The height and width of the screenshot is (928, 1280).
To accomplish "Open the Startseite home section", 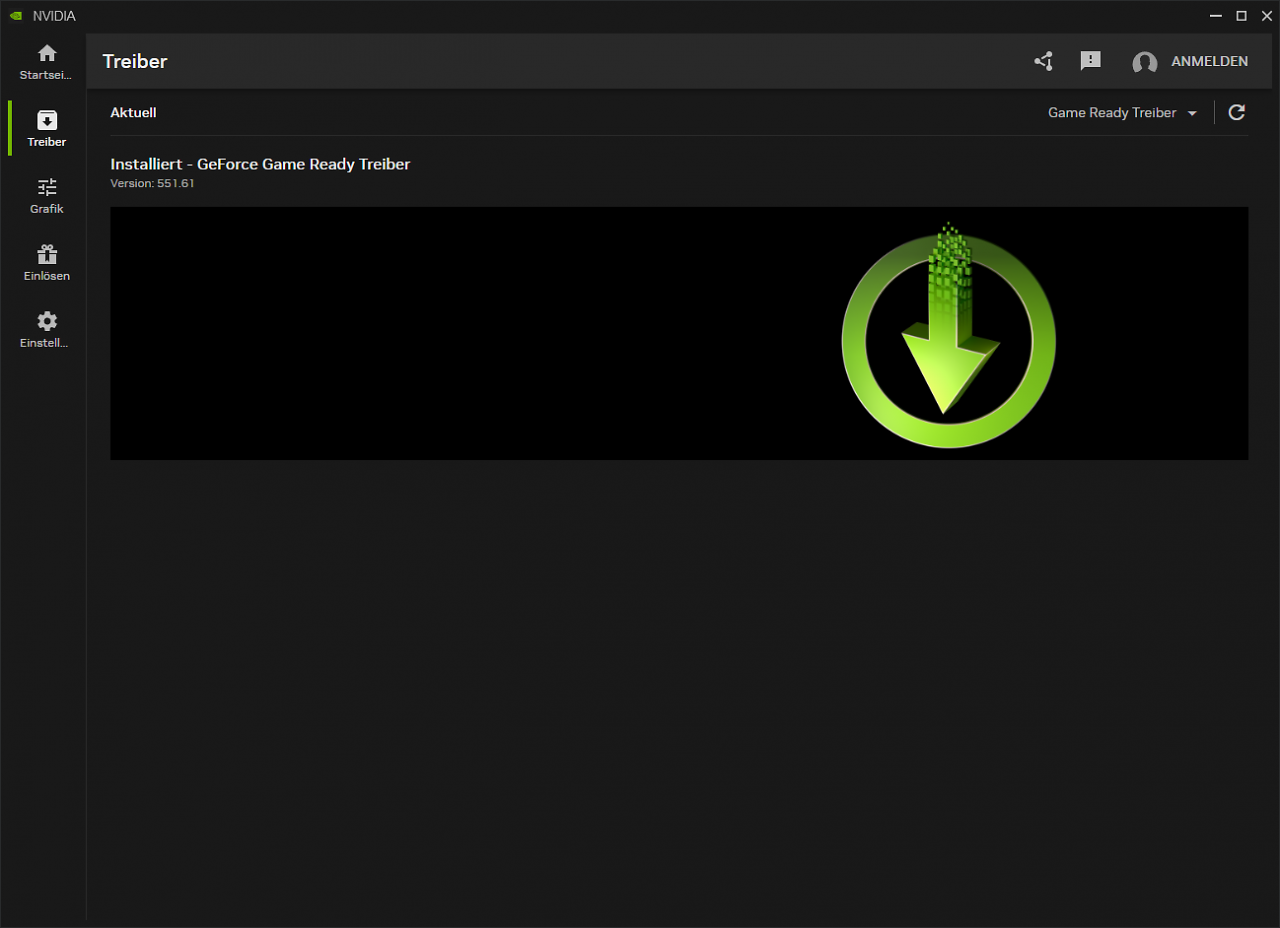I will (x=46, y=61).
